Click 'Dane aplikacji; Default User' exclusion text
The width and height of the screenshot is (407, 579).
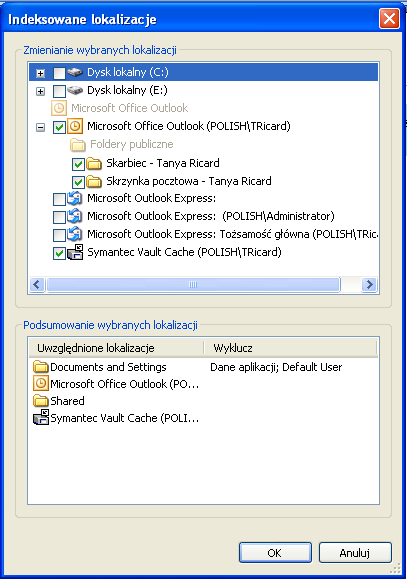[x=276, y=367]
